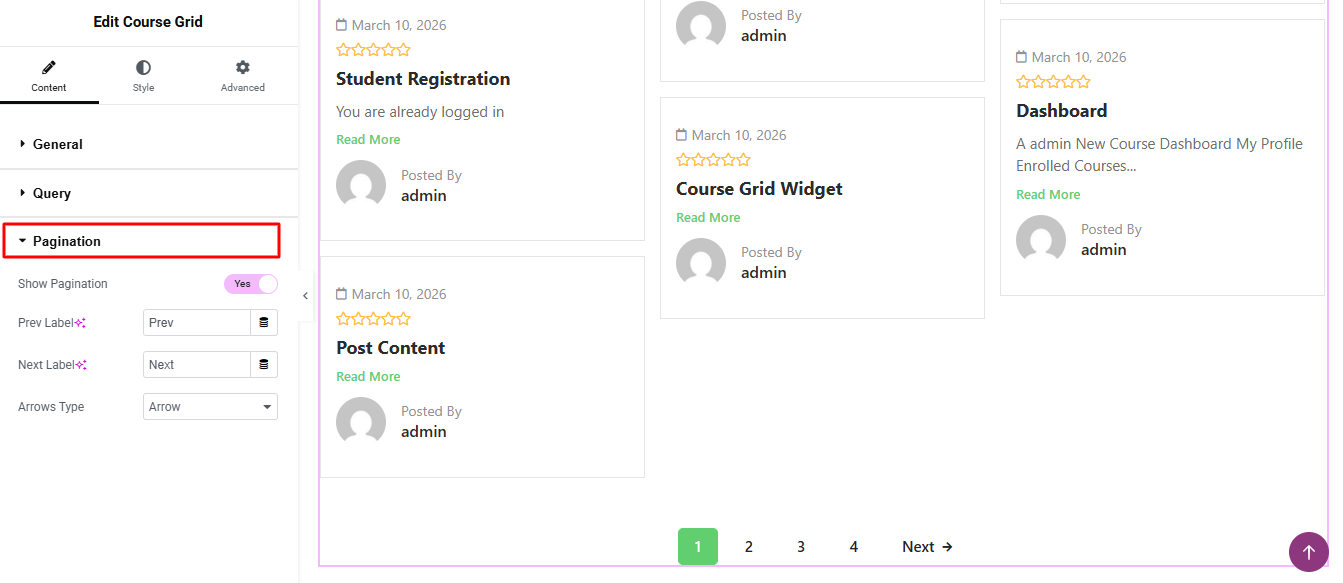Toggle the Show Pagination switch
This screenshot has width=1343, height=583.
pyautogui.click(x=251, y=284)
